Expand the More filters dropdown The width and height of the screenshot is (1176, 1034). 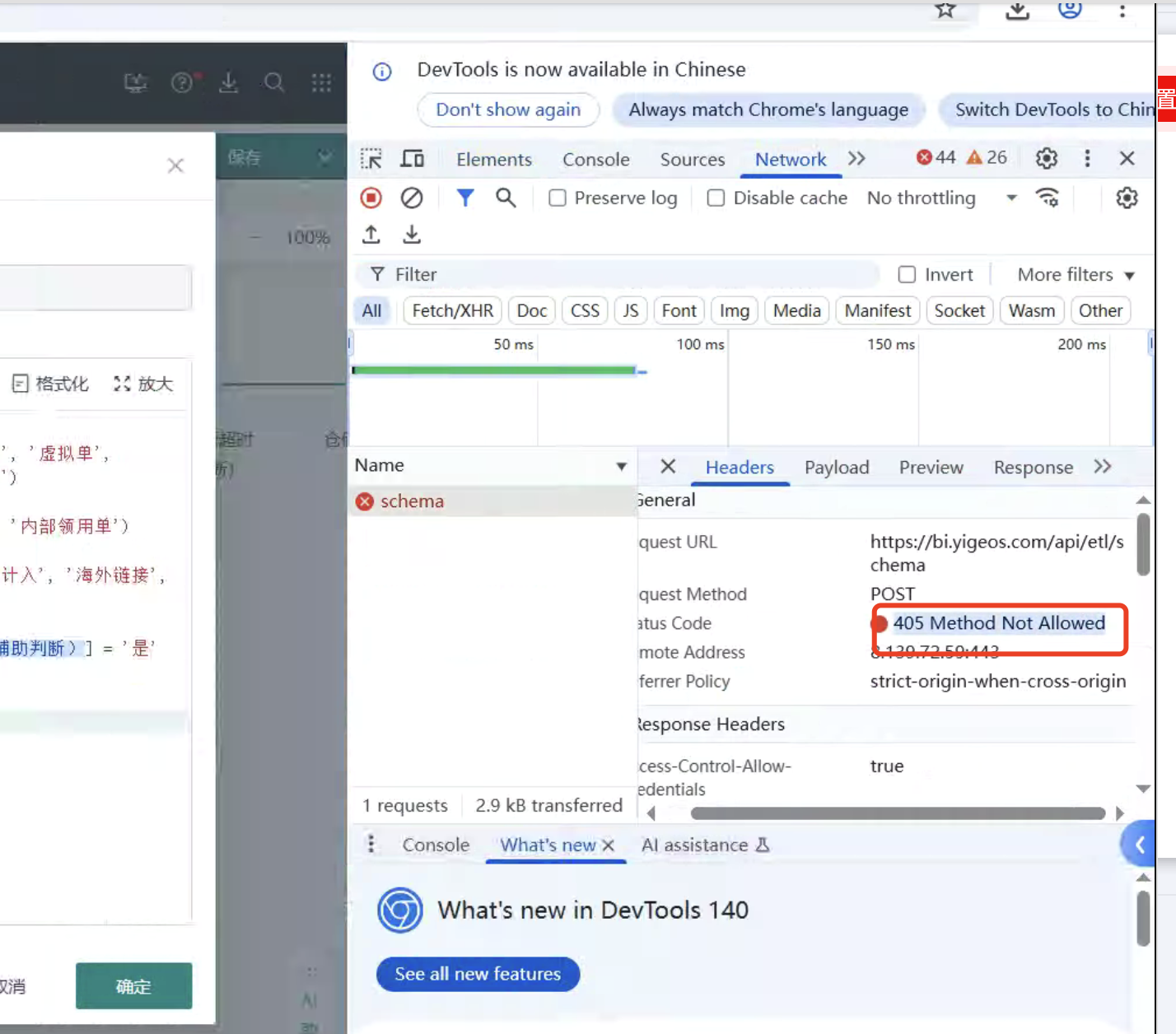(x=1076, y=275)
